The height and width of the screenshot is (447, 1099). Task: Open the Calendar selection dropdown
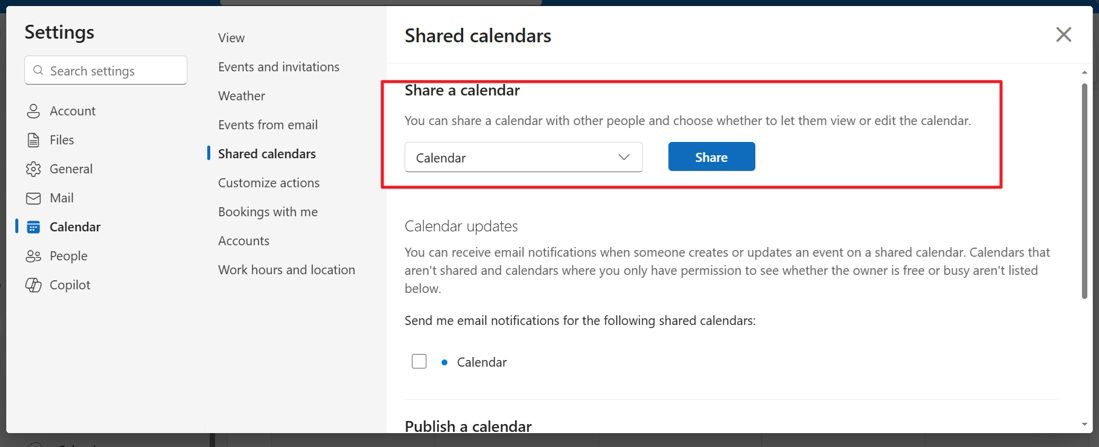[523, 157]
